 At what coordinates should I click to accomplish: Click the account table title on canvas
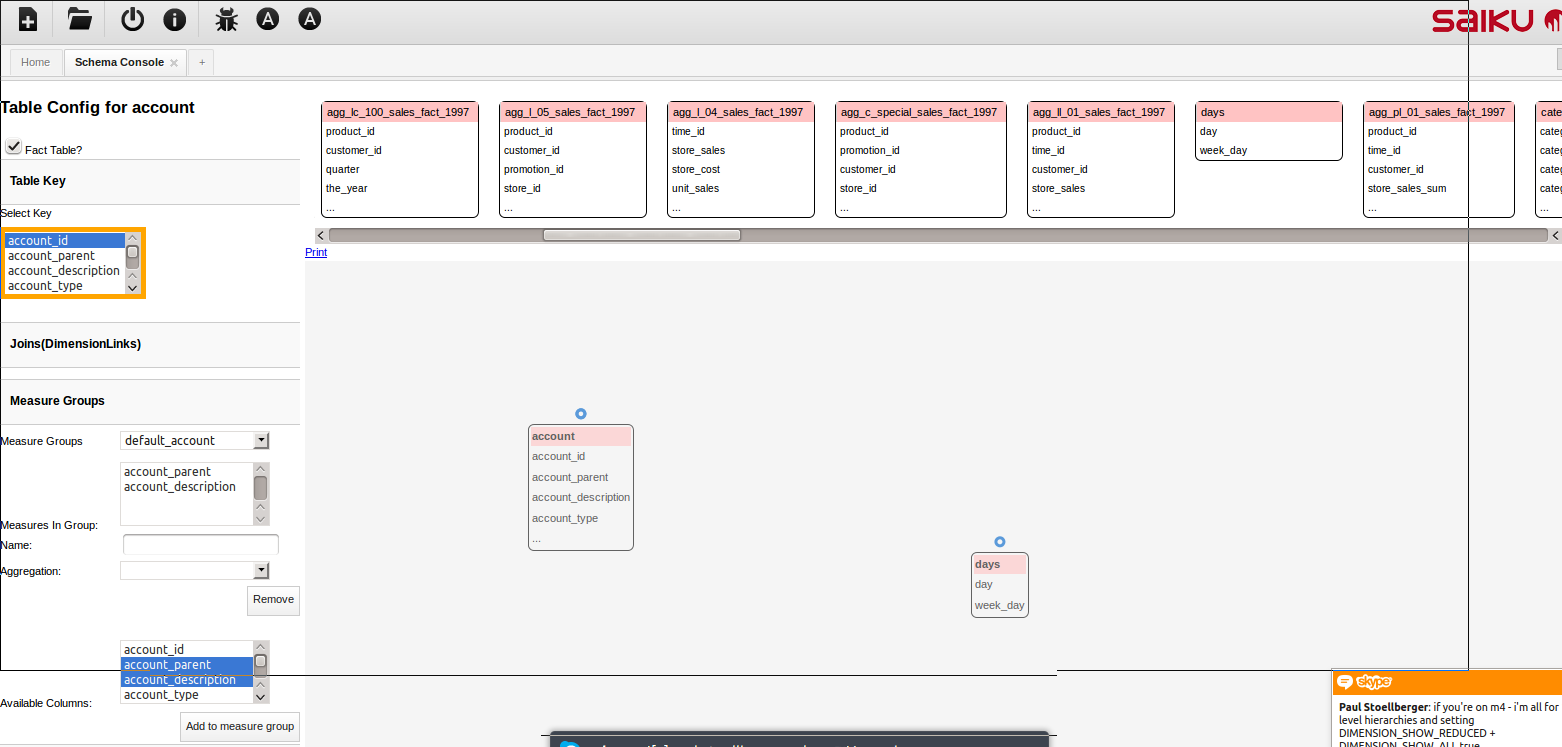[x=581, y=436]
